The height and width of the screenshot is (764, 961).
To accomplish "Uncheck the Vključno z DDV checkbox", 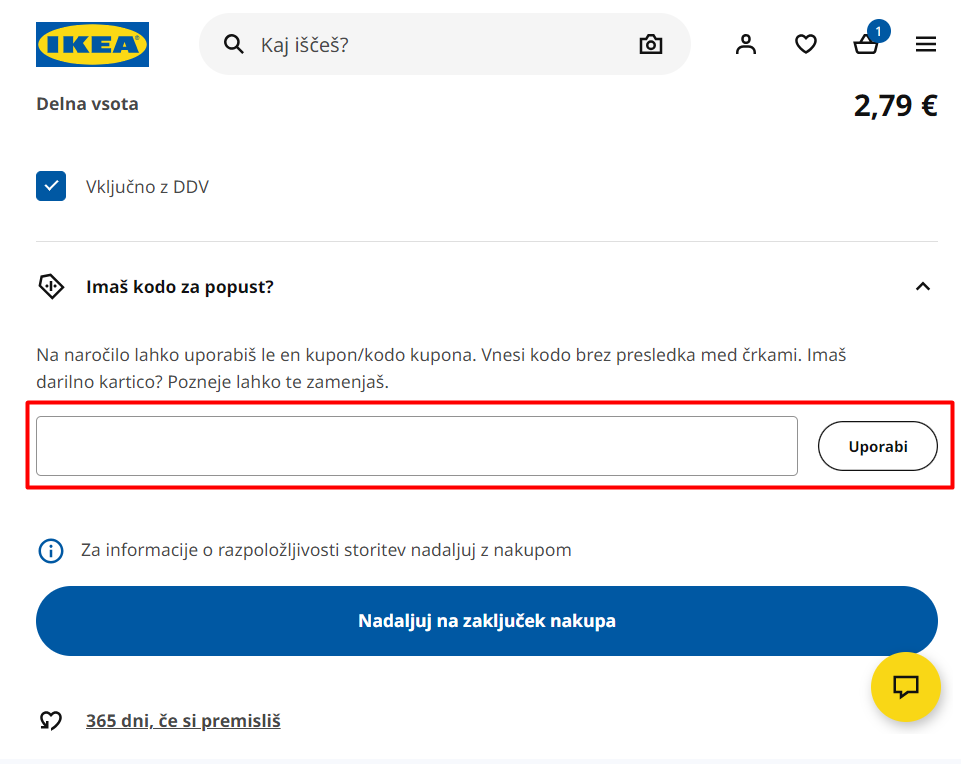I will point(51,186).
